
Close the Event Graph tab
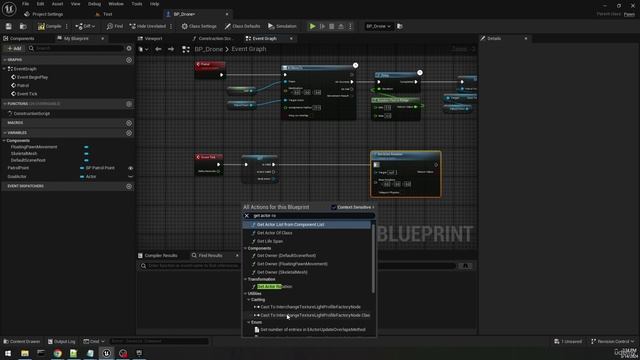click(x=291, y=38)
